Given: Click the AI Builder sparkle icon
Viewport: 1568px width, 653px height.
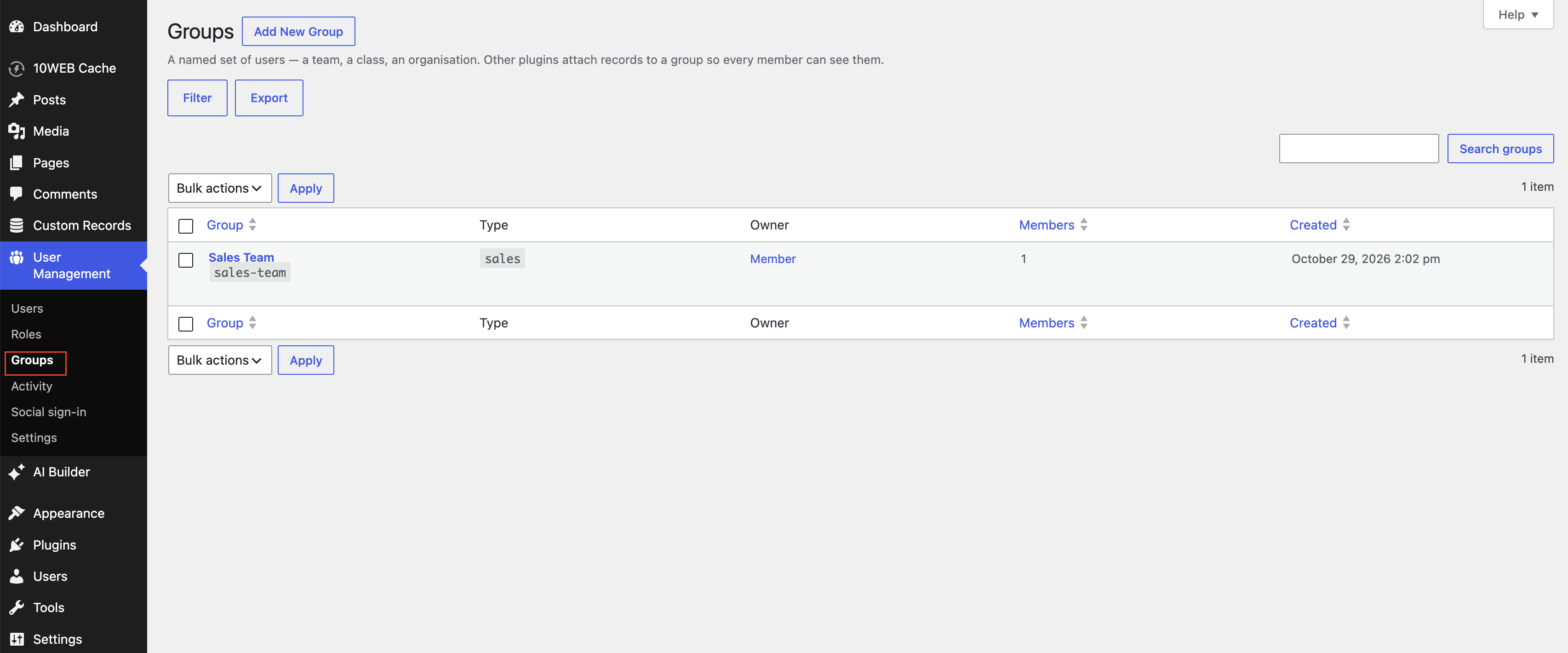Looking at the screenshot, I should (17, 472).
